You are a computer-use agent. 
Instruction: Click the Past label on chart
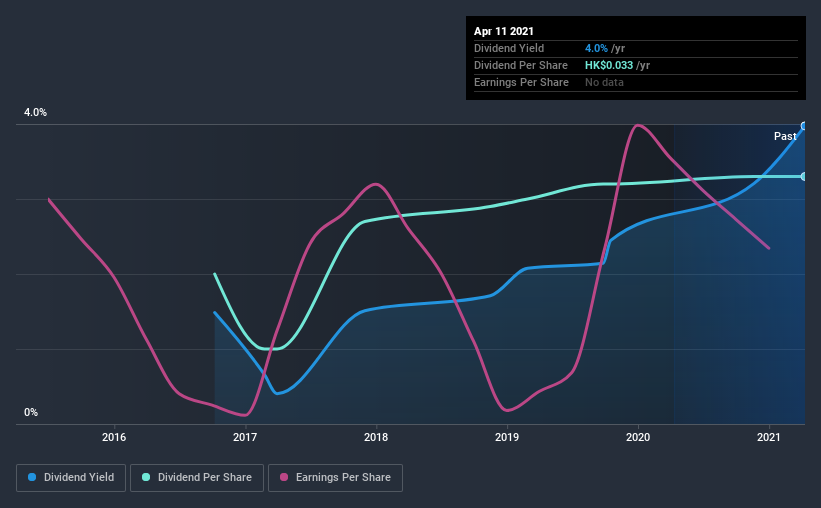(785, 136)
